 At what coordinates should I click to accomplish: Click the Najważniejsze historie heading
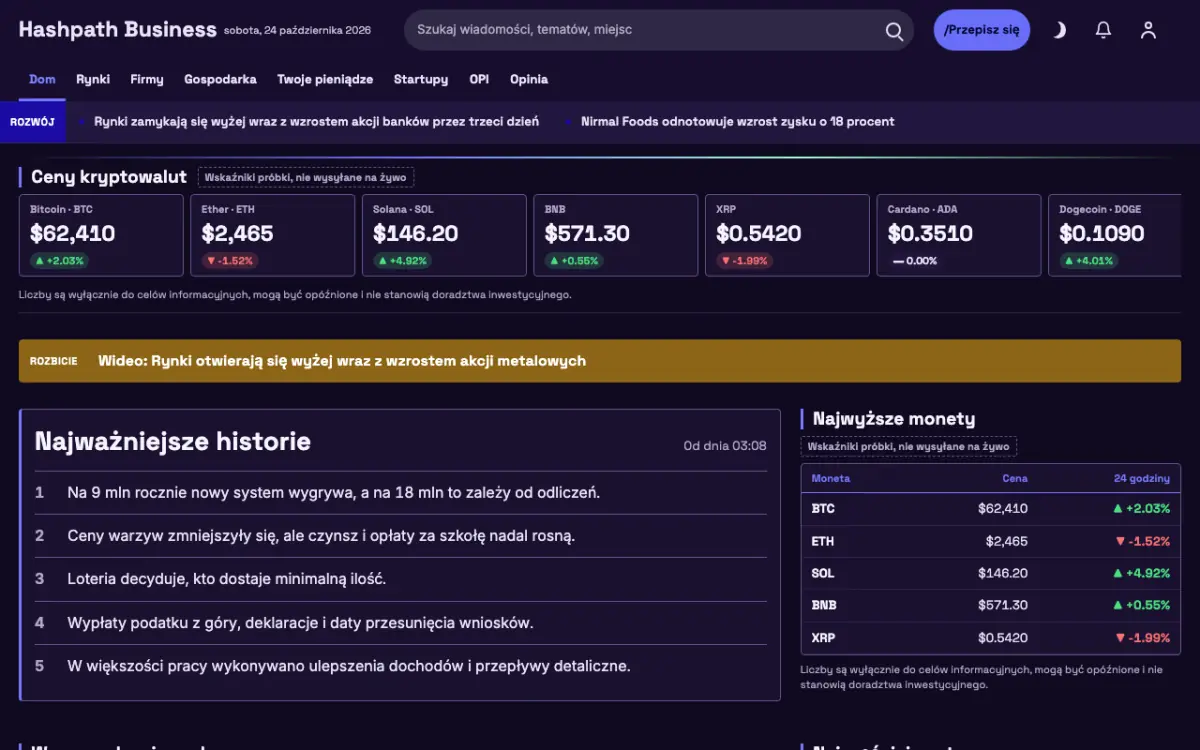[x=173, y=442]
